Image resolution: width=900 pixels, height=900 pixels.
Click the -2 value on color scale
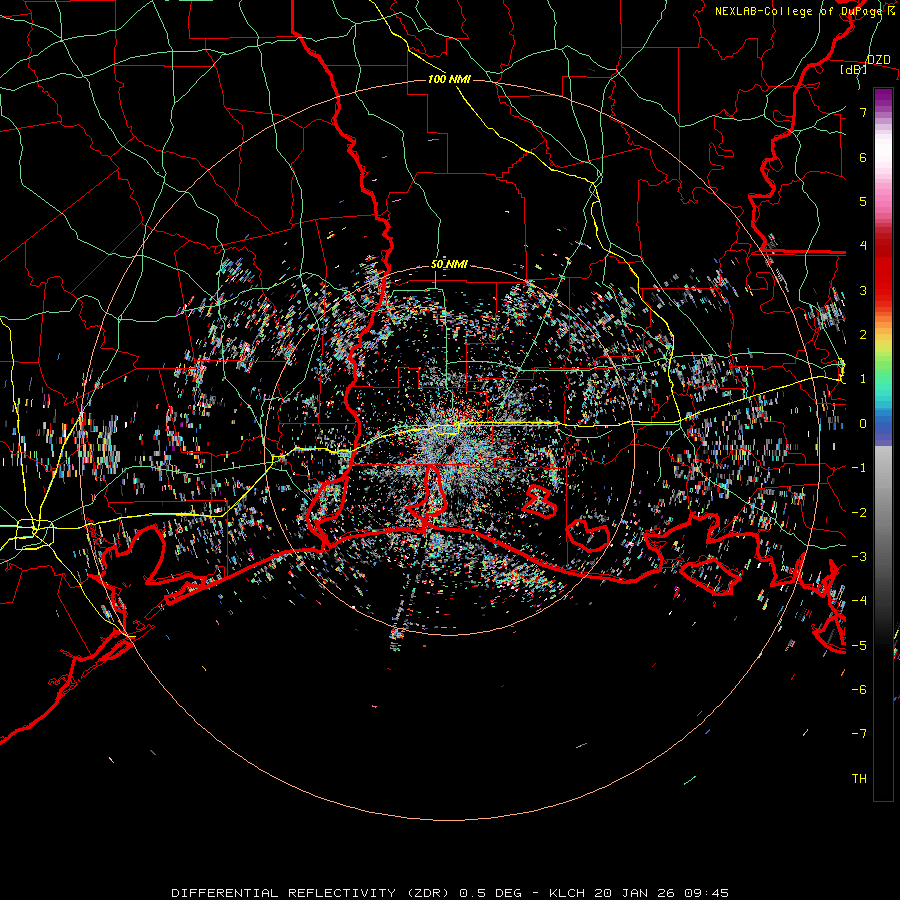tap(859, 513)
